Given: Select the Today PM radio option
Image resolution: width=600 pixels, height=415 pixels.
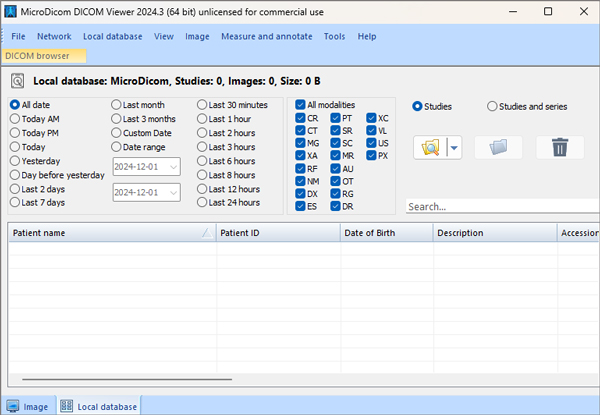Looking at the screenshot, I should [15, 133].
